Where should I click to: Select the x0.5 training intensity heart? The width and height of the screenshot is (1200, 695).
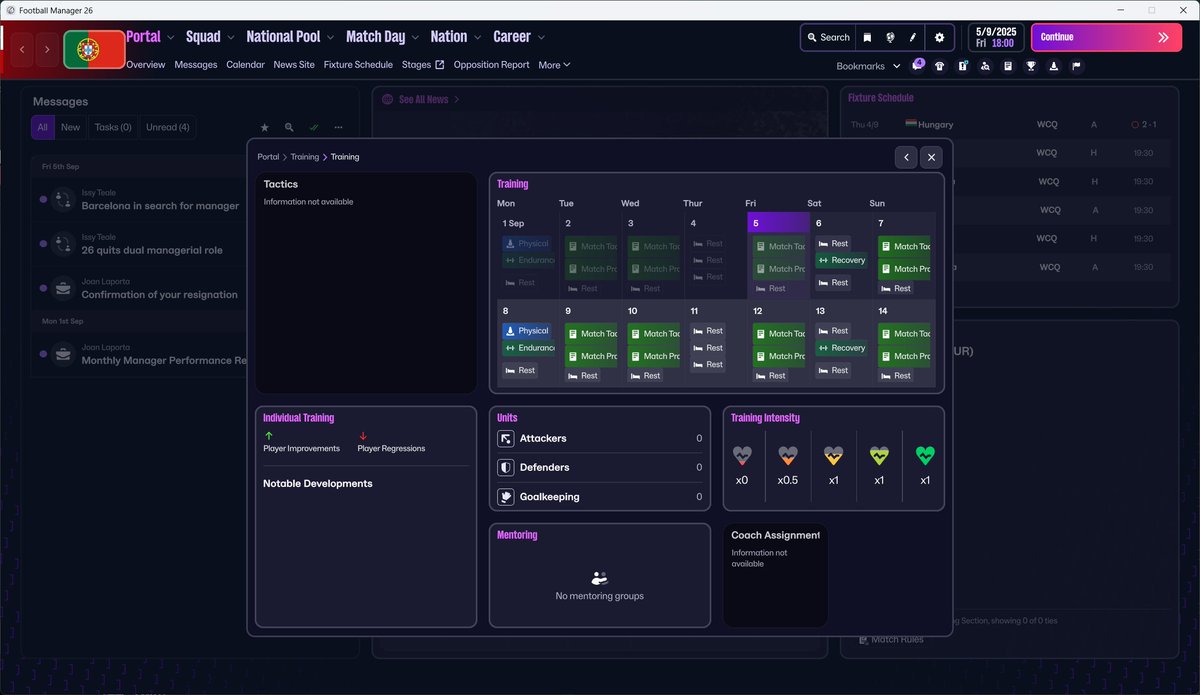[788, 456]
